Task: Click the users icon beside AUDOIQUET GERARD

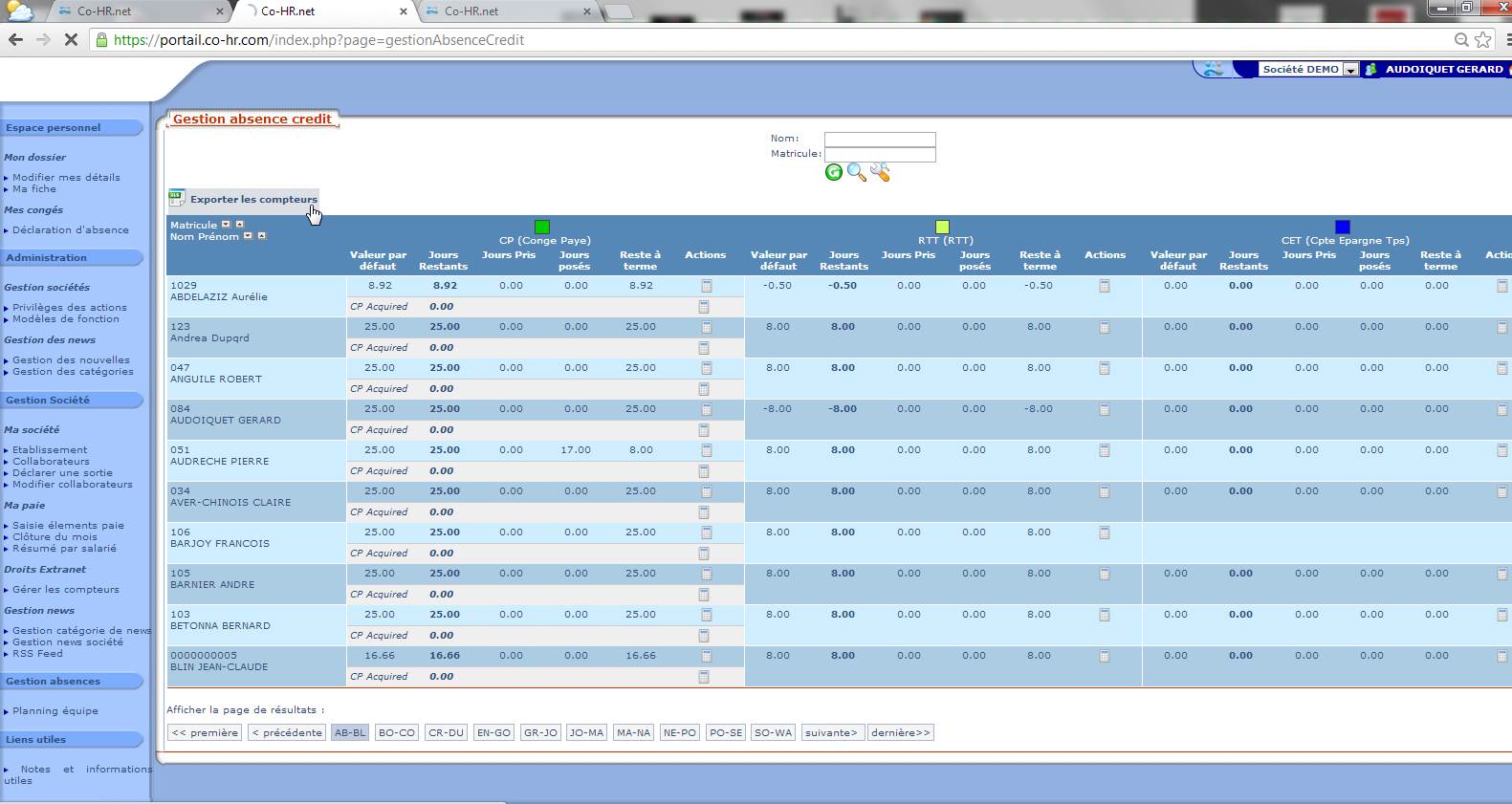Action: click(x=1371, y=70)
